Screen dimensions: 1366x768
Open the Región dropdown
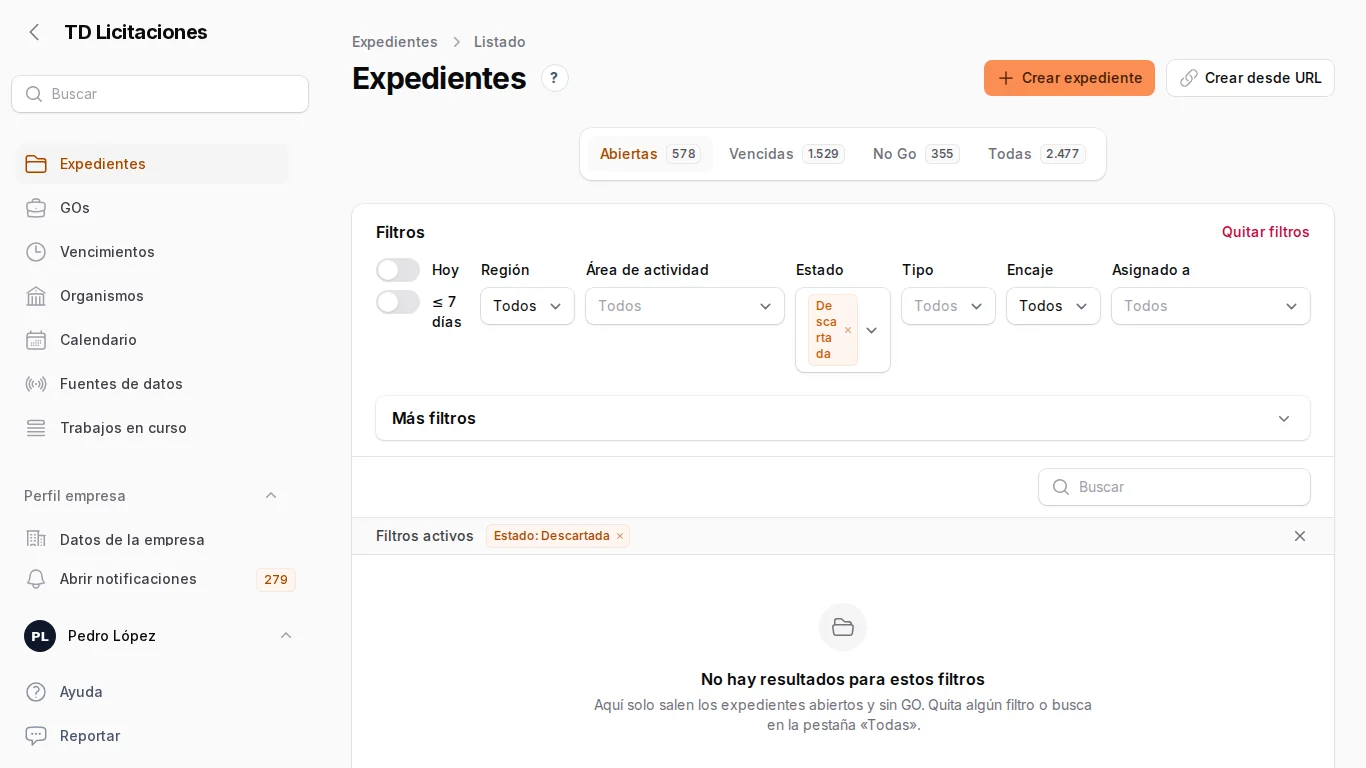click(527, 306)
